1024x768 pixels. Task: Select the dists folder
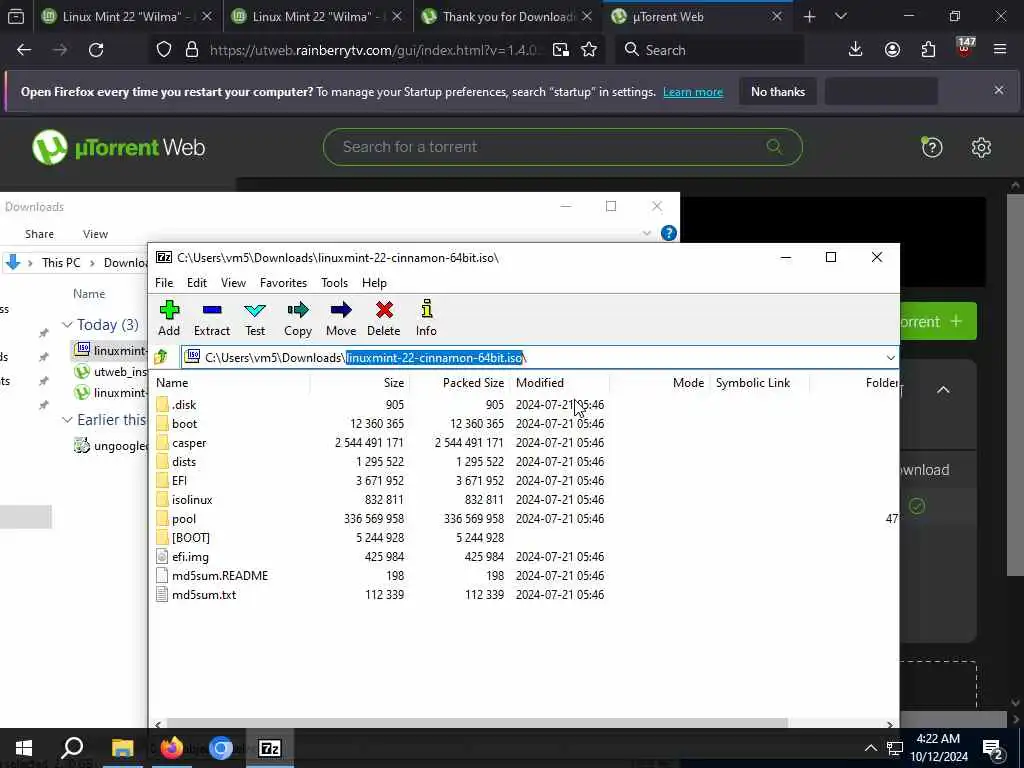[x=176, y=462]
